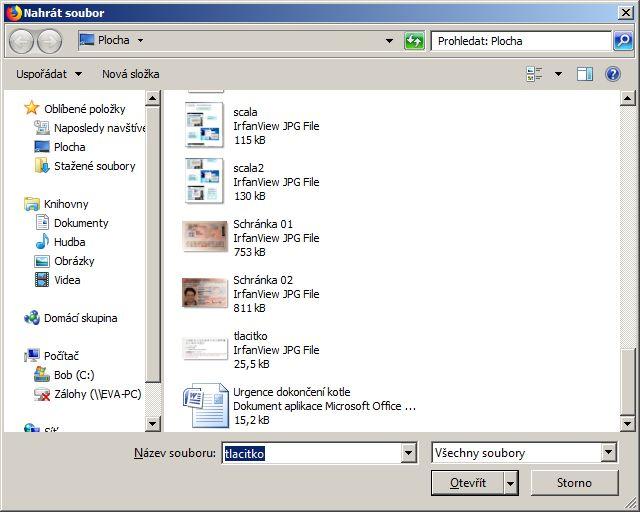Expand the Všechny soubory file type dropdown

(x=608, y=453)
